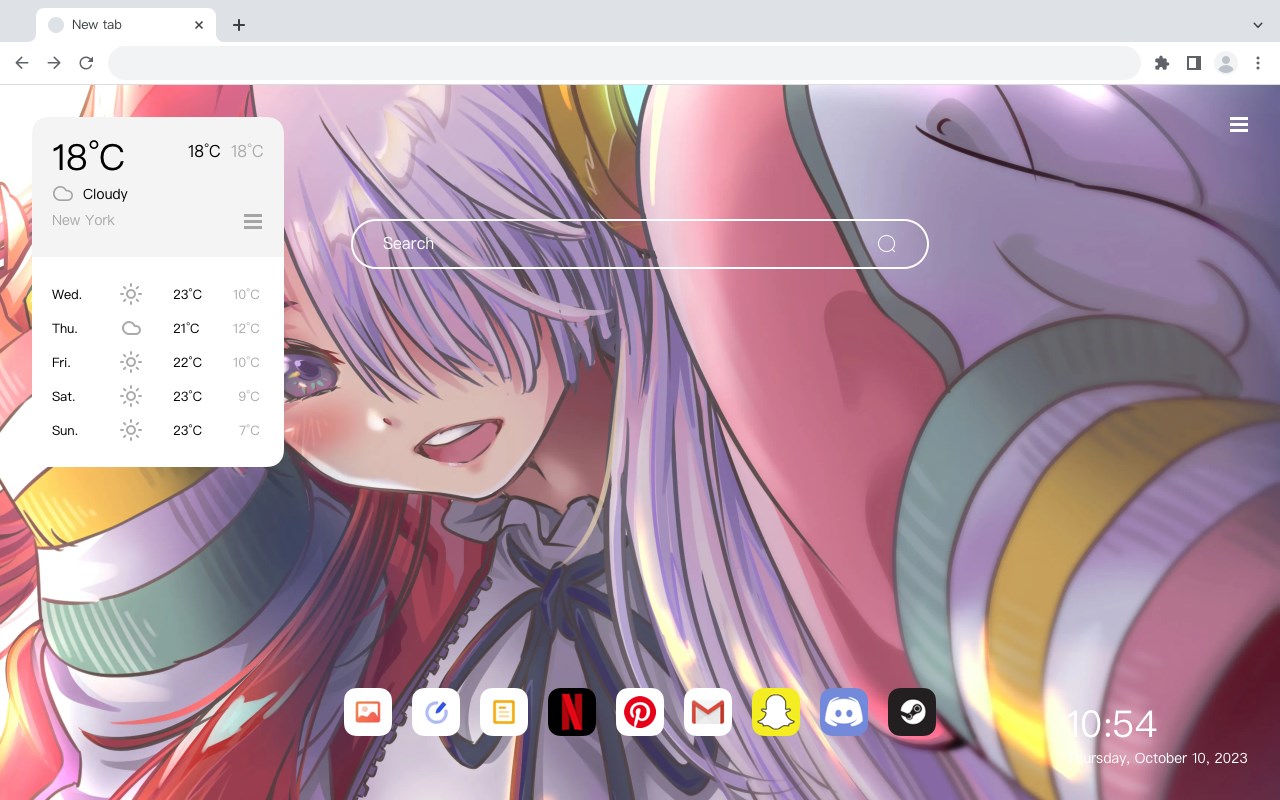Close the New tab tab
This screenshot has height=800, width=1280.
click(x=200, y=24)
